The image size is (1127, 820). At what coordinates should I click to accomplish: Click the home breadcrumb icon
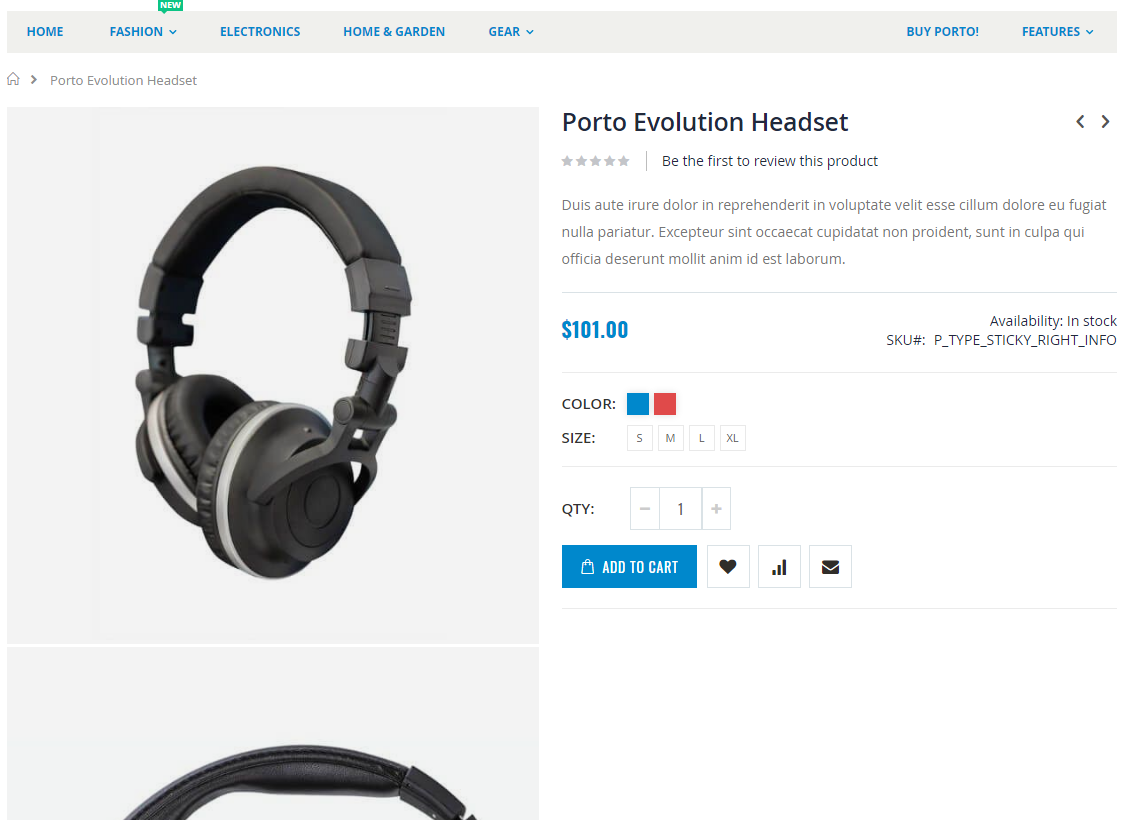coord(13,79)
